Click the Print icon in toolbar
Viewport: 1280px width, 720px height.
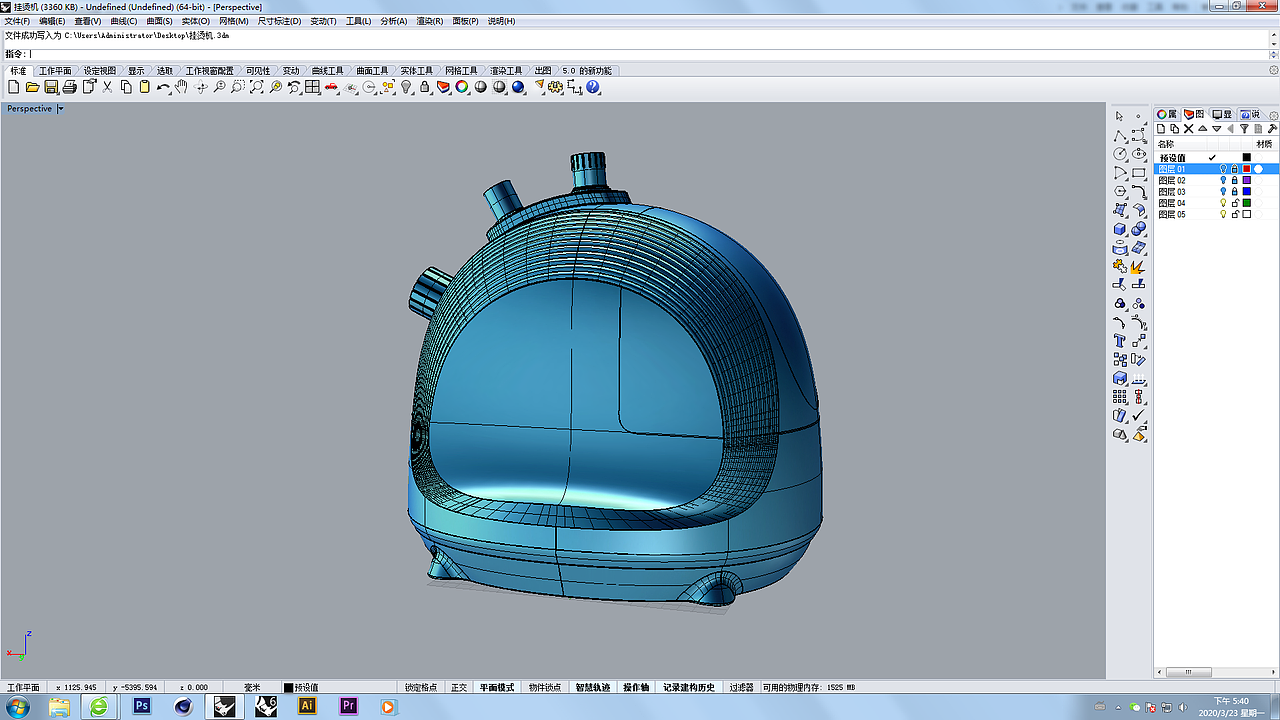(x=69, y=88)
